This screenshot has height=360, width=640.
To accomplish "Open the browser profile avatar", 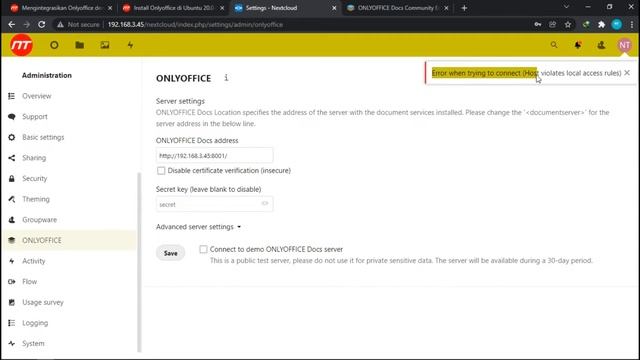I will point(617,24).
